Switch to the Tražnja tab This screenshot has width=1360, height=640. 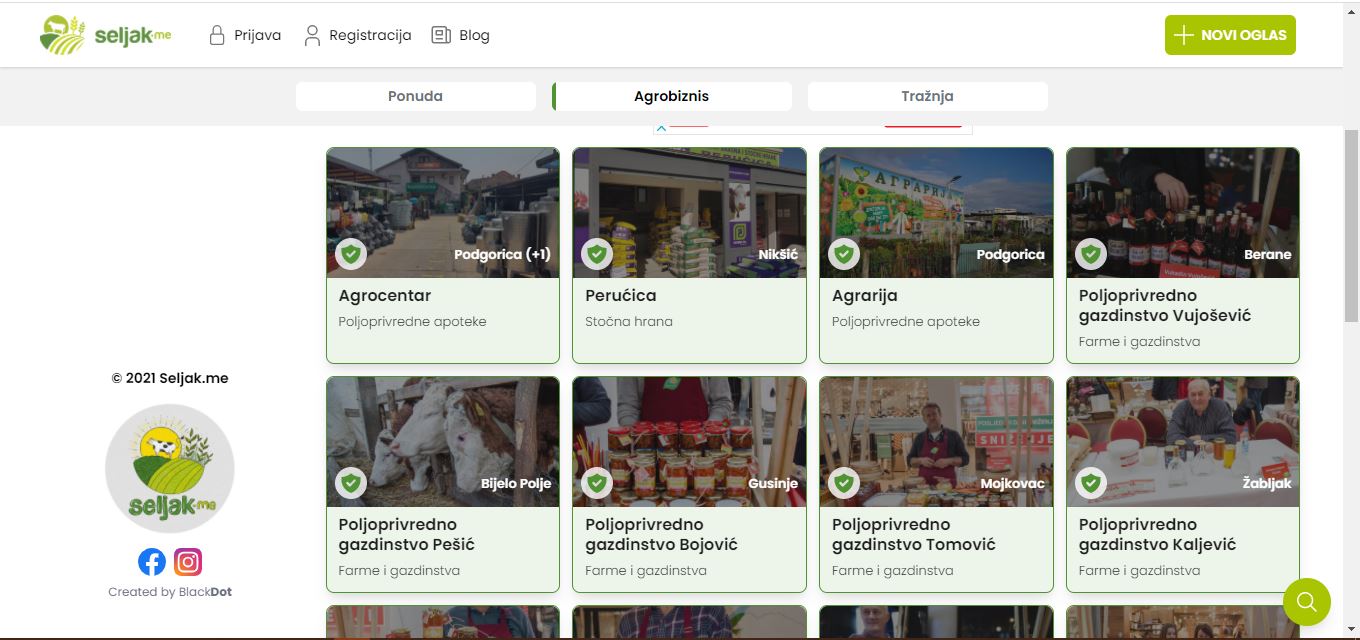point(928,96)
